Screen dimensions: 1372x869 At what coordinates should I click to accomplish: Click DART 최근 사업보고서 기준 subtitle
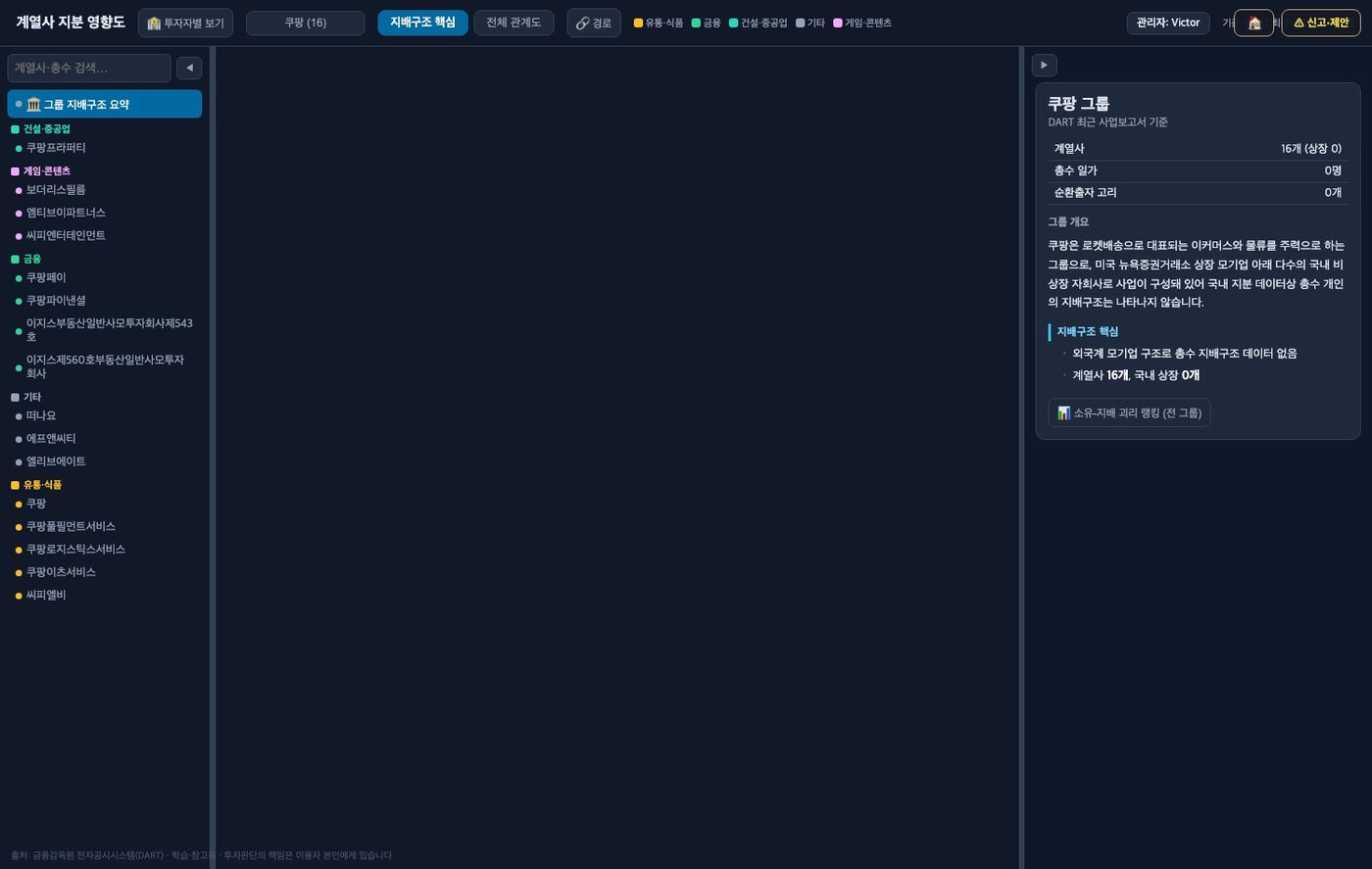pos(1107,122)
